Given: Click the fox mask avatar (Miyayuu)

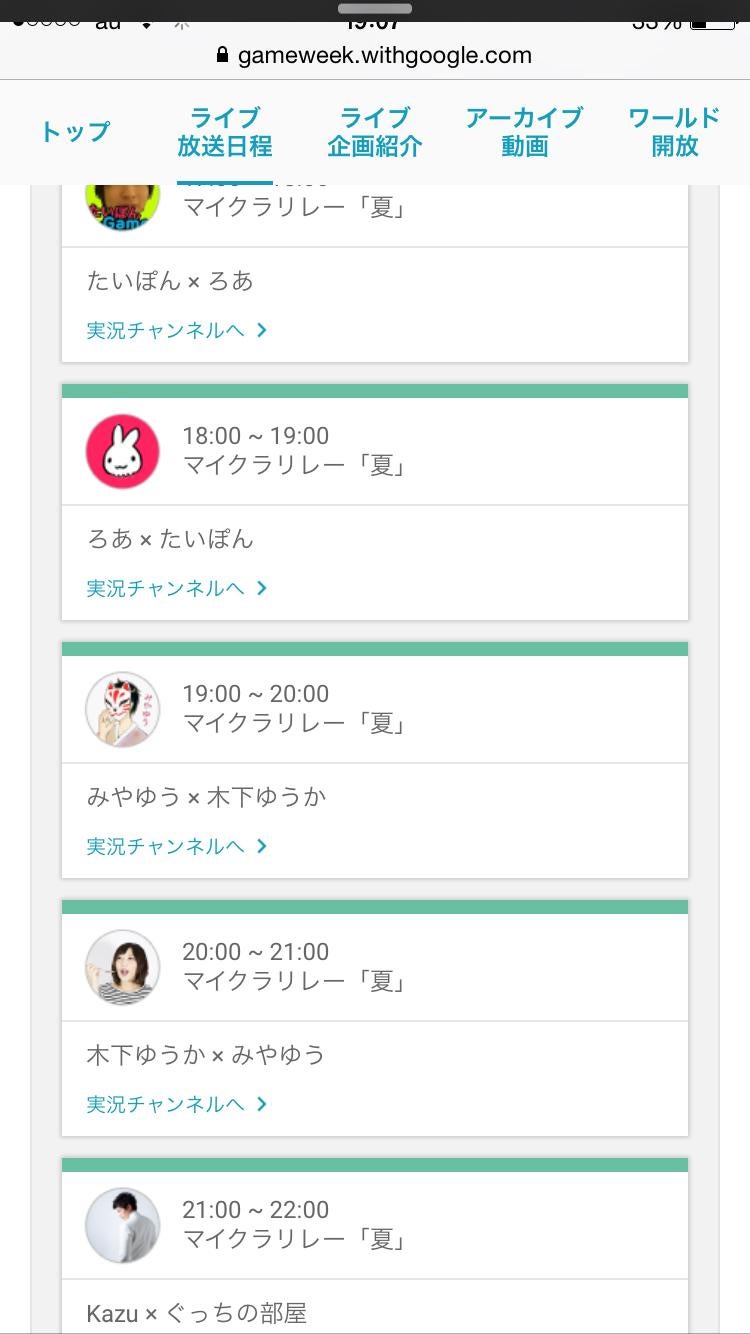Looking at the screenshot, I should 122,709.
